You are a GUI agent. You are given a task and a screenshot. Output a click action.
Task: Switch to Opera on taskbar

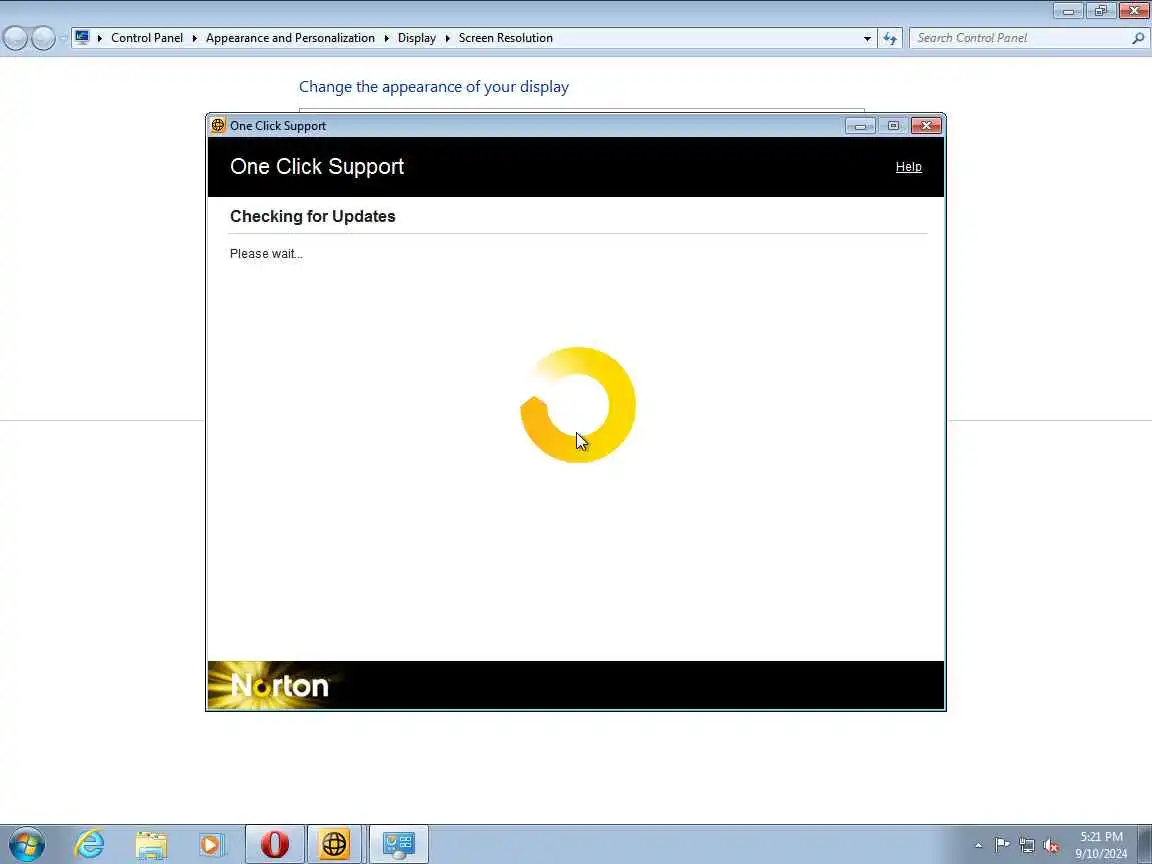274,843
